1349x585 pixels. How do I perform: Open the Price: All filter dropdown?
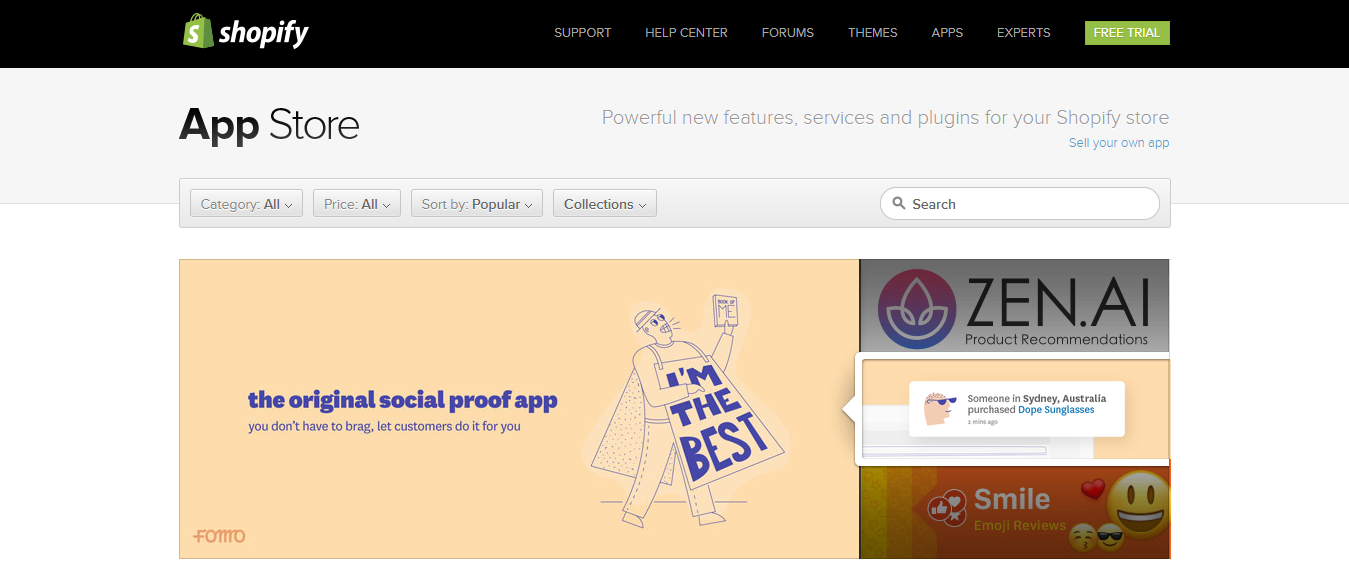pos(356,203)
